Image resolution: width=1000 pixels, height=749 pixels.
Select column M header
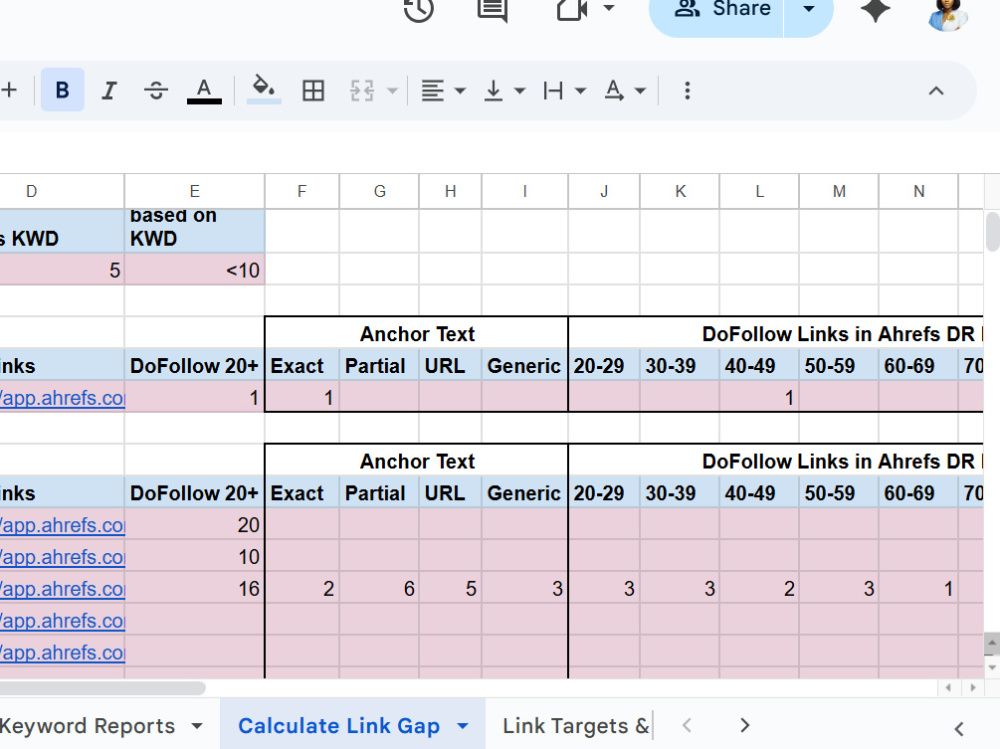(x=839, y=191)
